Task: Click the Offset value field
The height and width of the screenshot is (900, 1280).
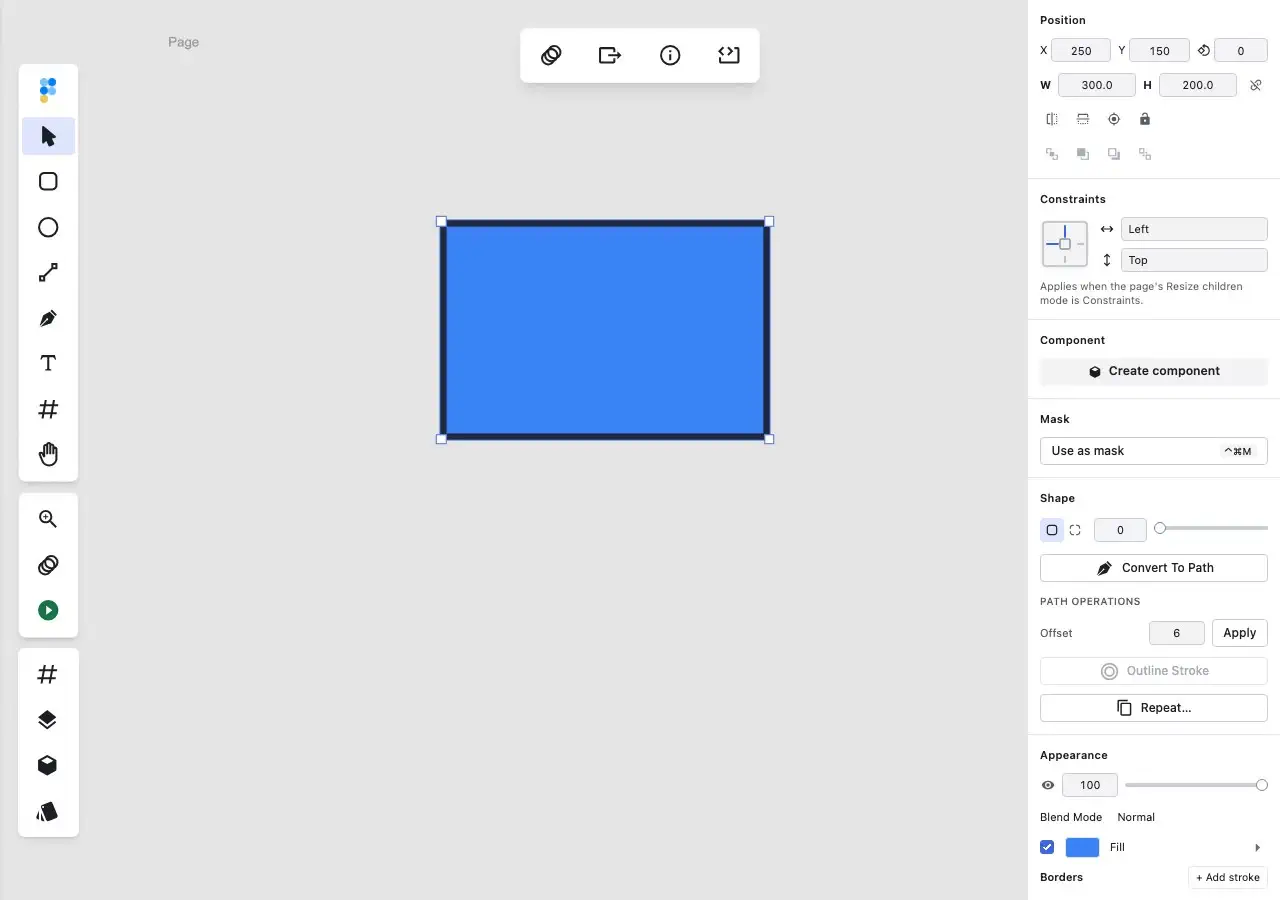Action: coord(1177,633)
